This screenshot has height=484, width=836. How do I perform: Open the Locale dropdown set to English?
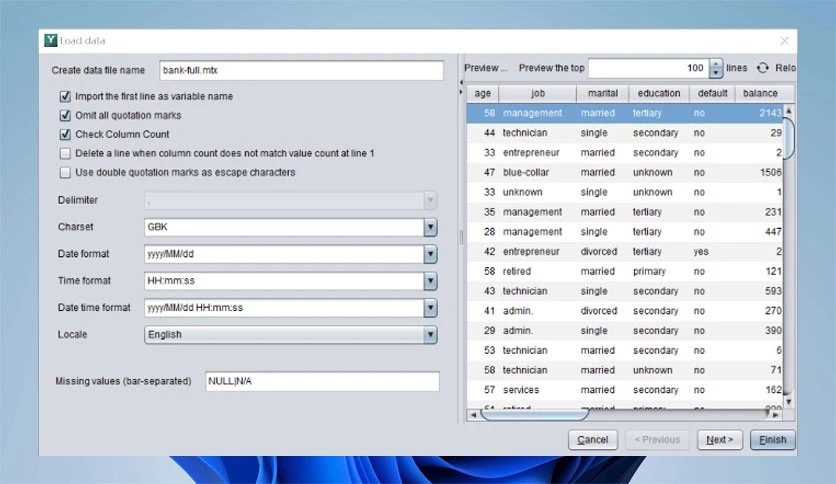[430, 335]
